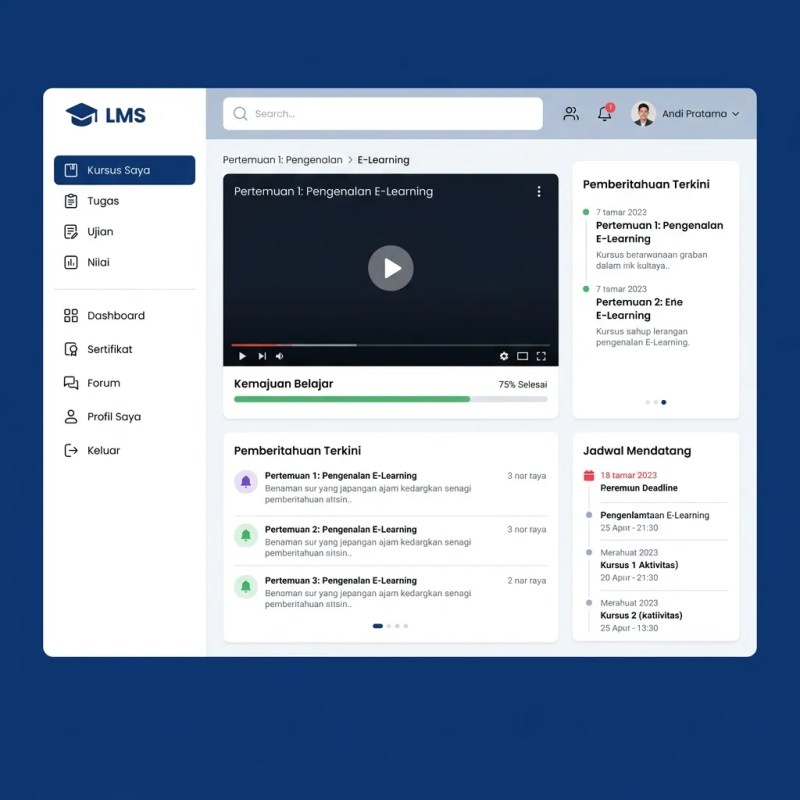Skip to next video track
Screen dimensions: 800x800
point(262,356)
